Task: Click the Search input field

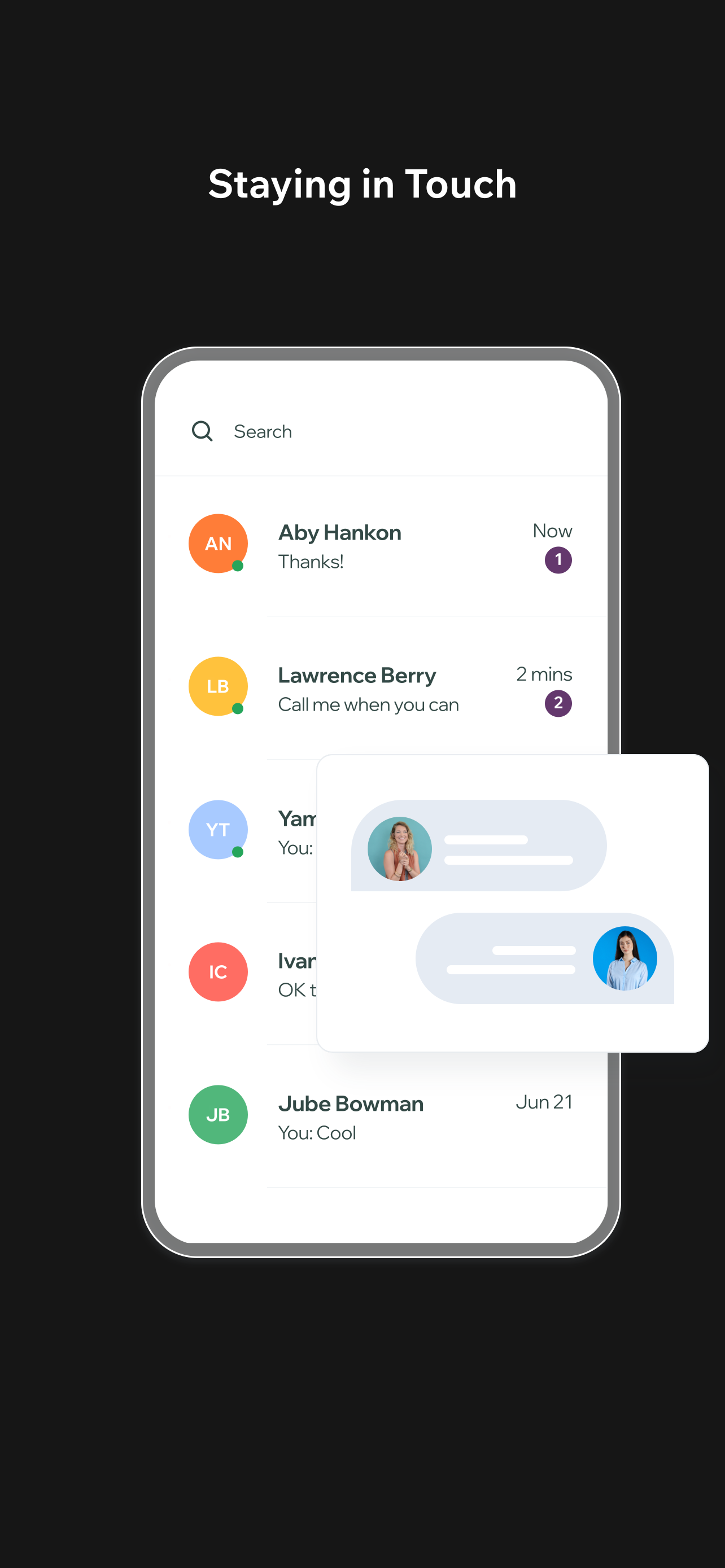Action: [381, 431]
